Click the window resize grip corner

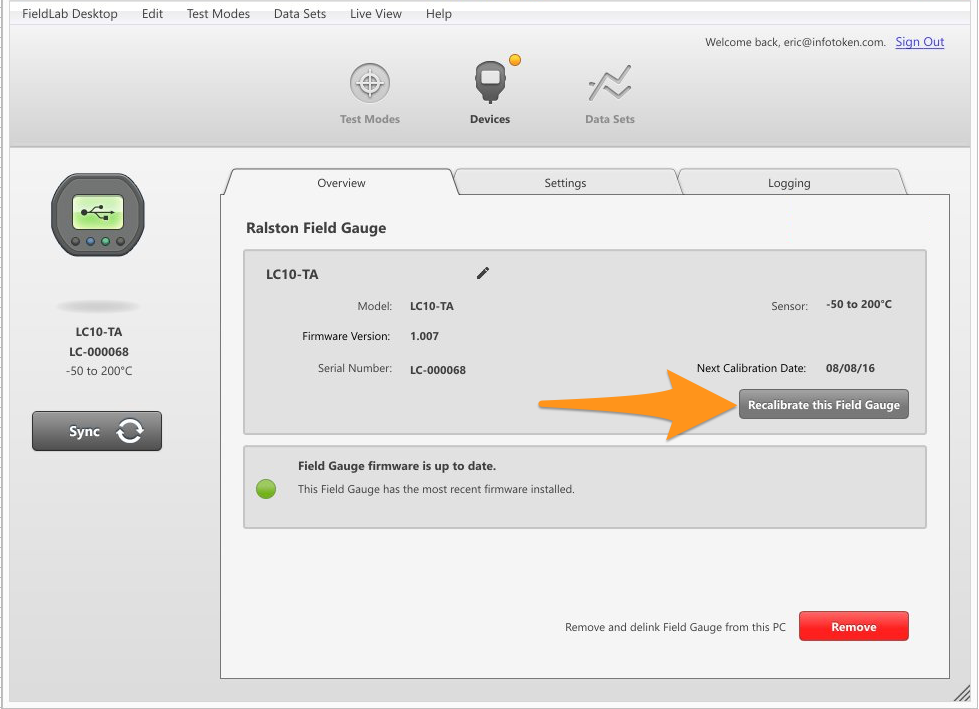coord(962,692)
